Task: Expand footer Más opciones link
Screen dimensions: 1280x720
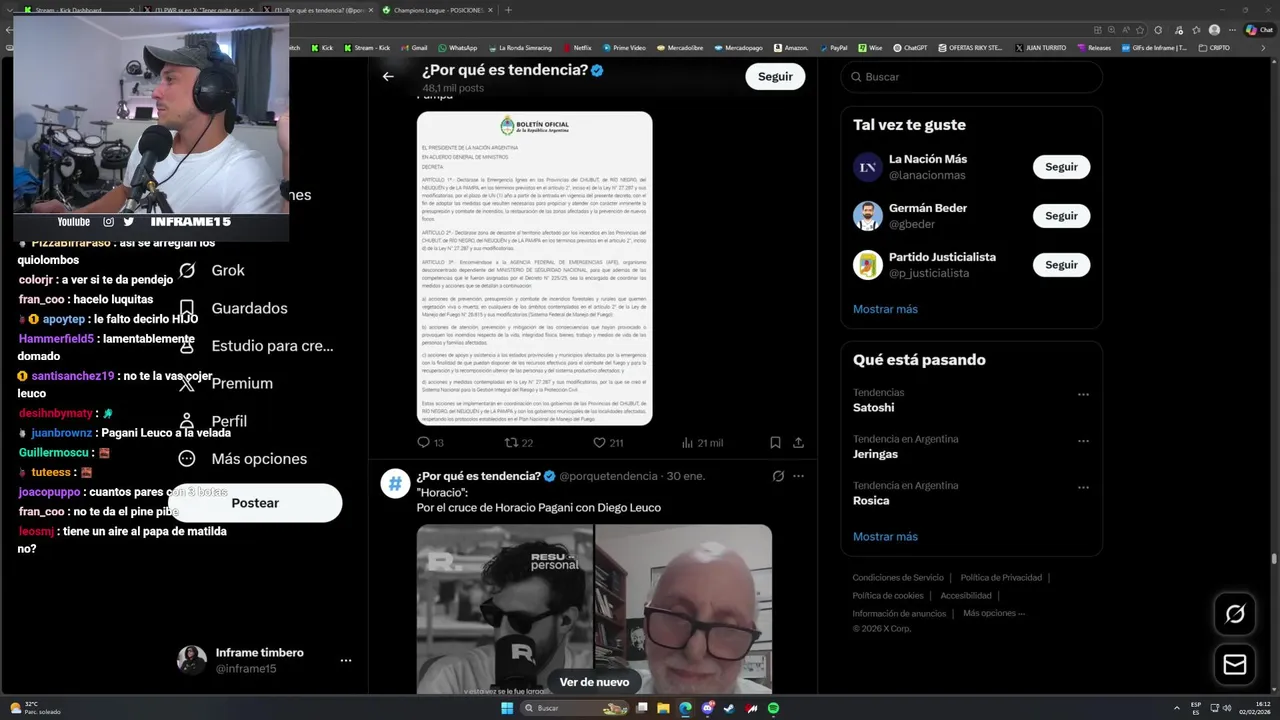Action: tap(994, 613)
